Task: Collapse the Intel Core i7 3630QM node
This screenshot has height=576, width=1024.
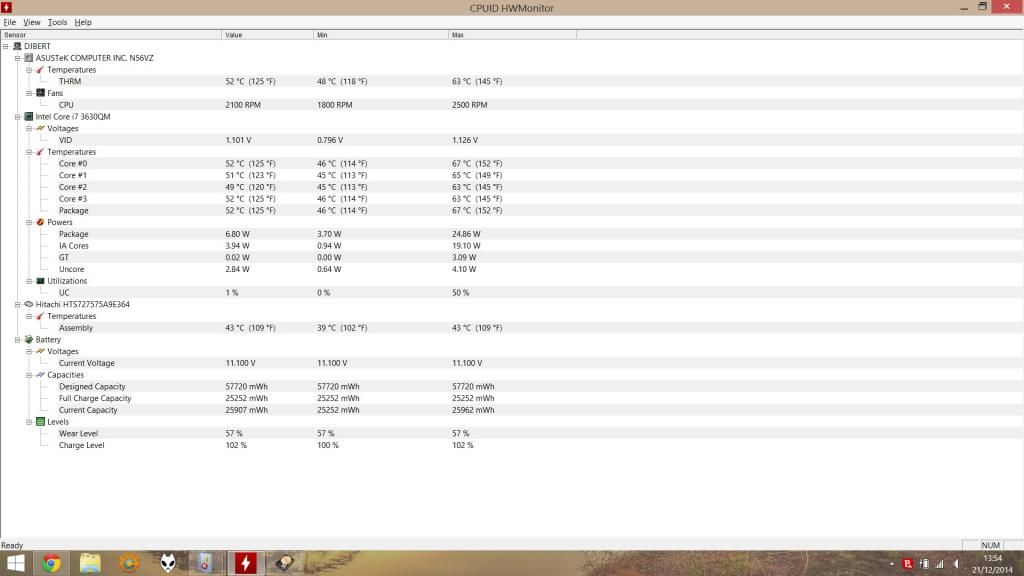Action: [x=18, y=117]
